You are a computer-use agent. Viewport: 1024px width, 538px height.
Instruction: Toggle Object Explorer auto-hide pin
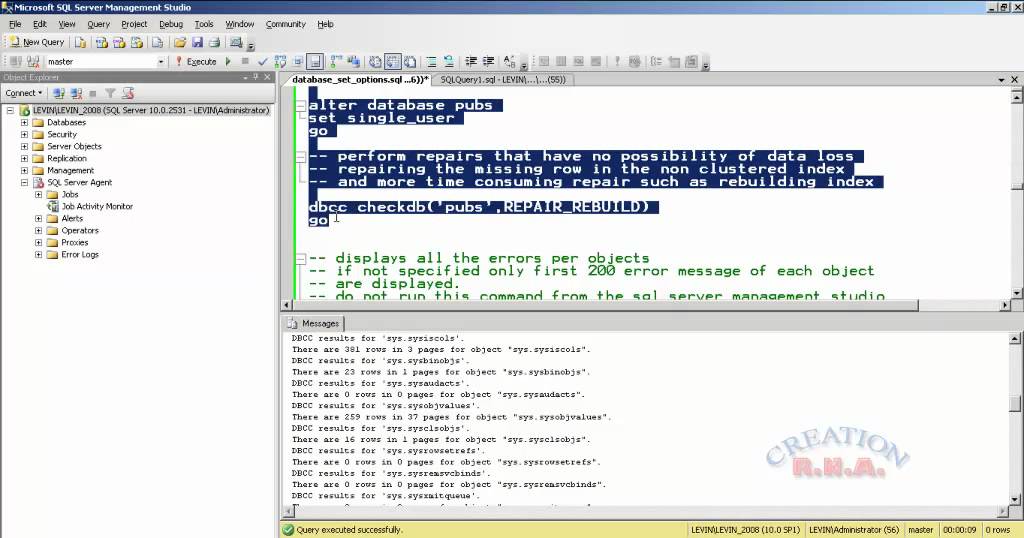pyautogui.click(x=256, y=77)
